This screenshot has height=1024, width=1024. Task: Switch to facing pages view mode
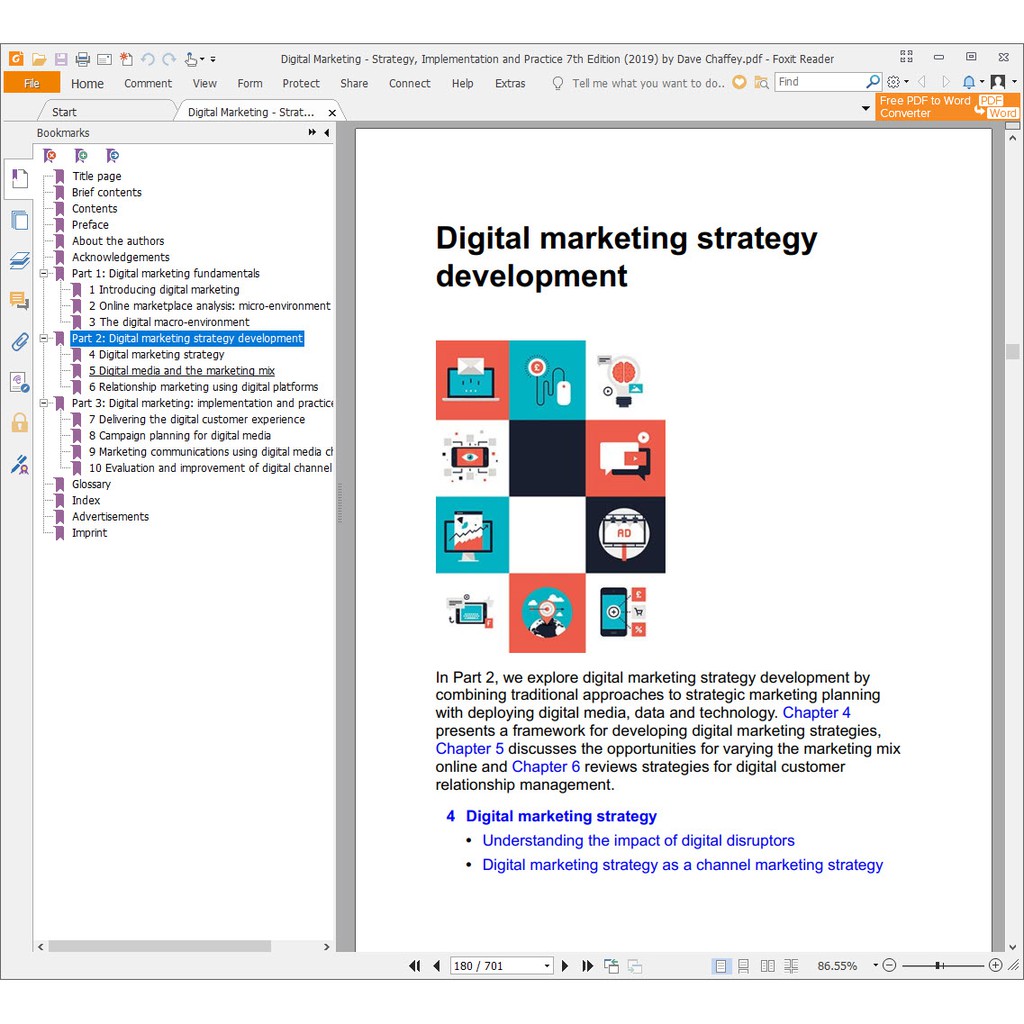tap(767, 966)
